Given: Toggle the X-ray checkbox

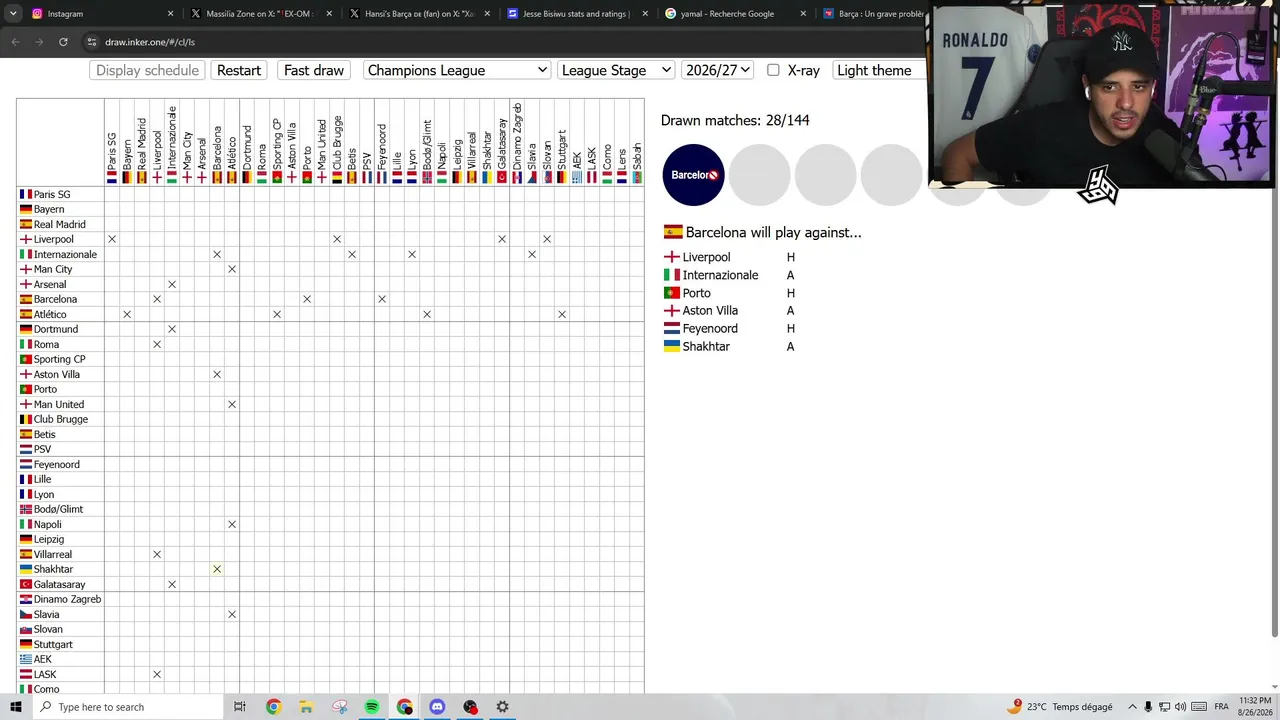Looking at the screenshot, I should point(773,70).
